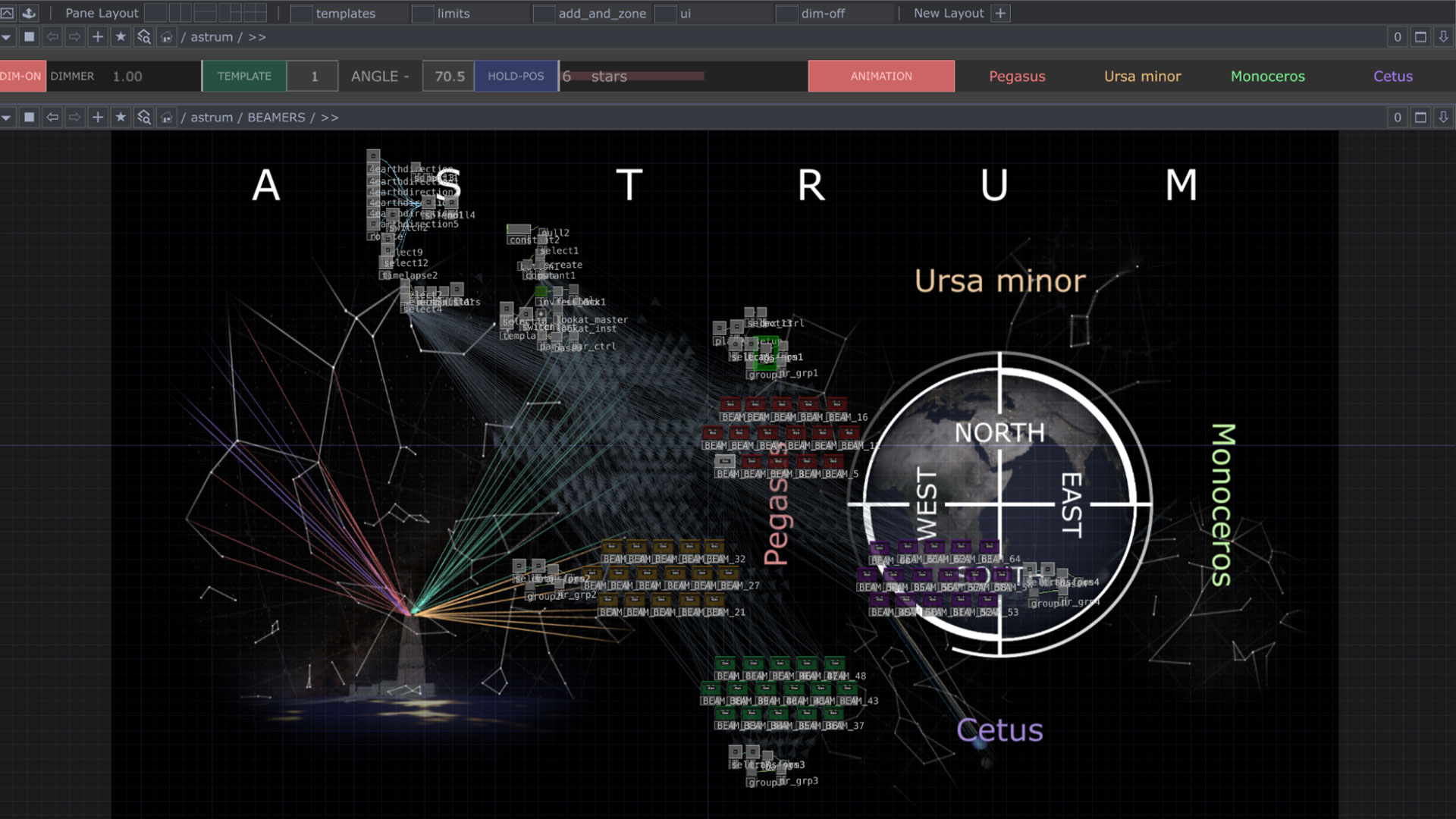The width and height of the screenshot is (1456, 819).
Task: Switch to the templates layout
Action: coord(345,14)
